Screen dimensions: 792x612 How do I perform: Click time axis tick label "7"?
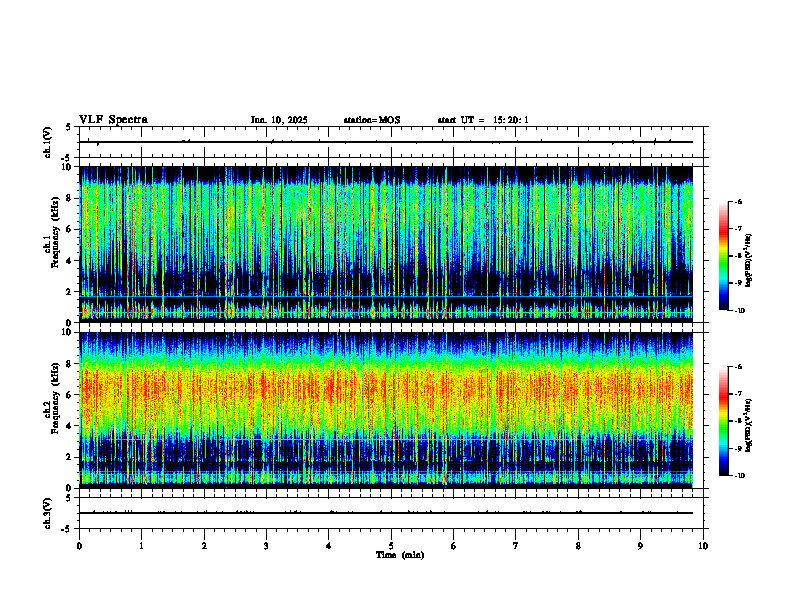[x=516, y=546]
